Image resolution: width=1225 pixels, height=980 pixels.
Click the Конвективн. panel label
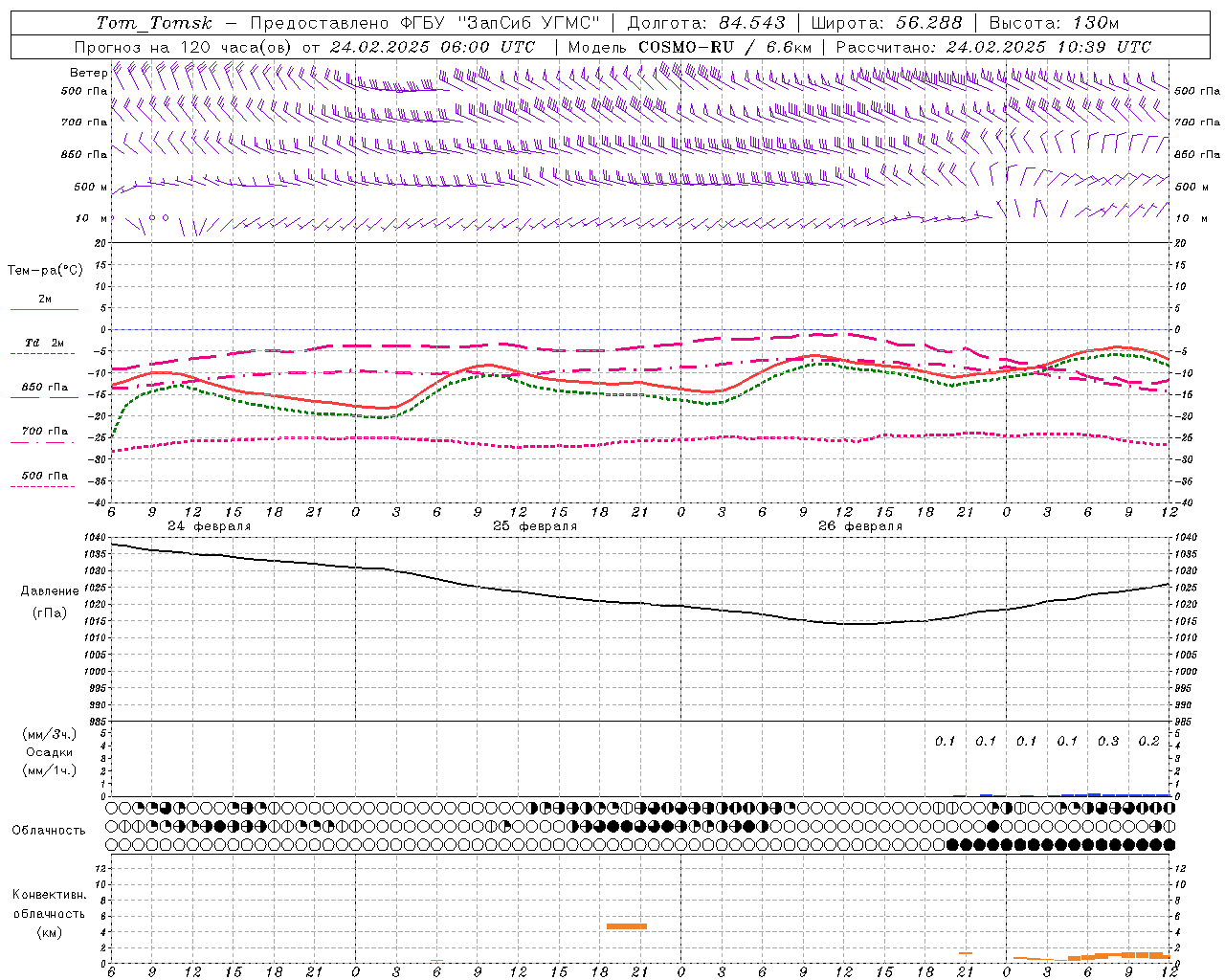tap(49, 895)
